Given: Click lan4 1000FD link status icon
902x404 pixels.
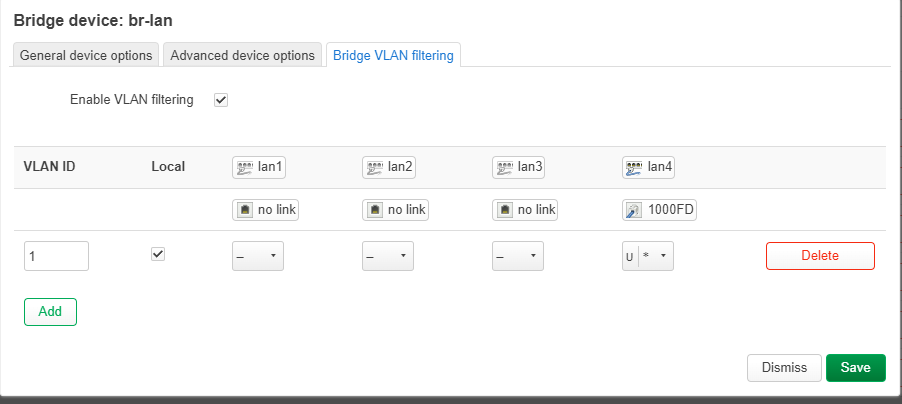Looking at the screenshot, I should click(x=635, y=210).
